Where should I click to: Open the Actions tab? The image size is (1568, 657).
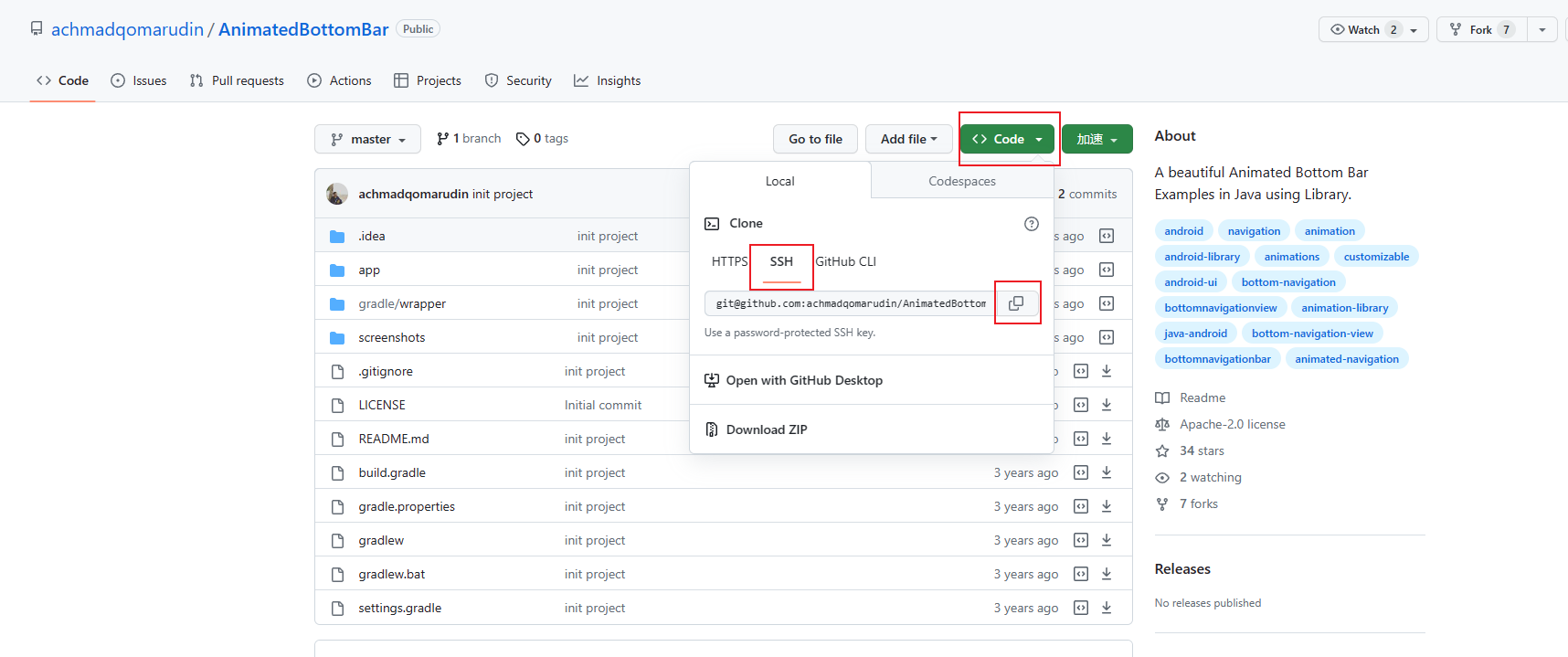(340, 80)
